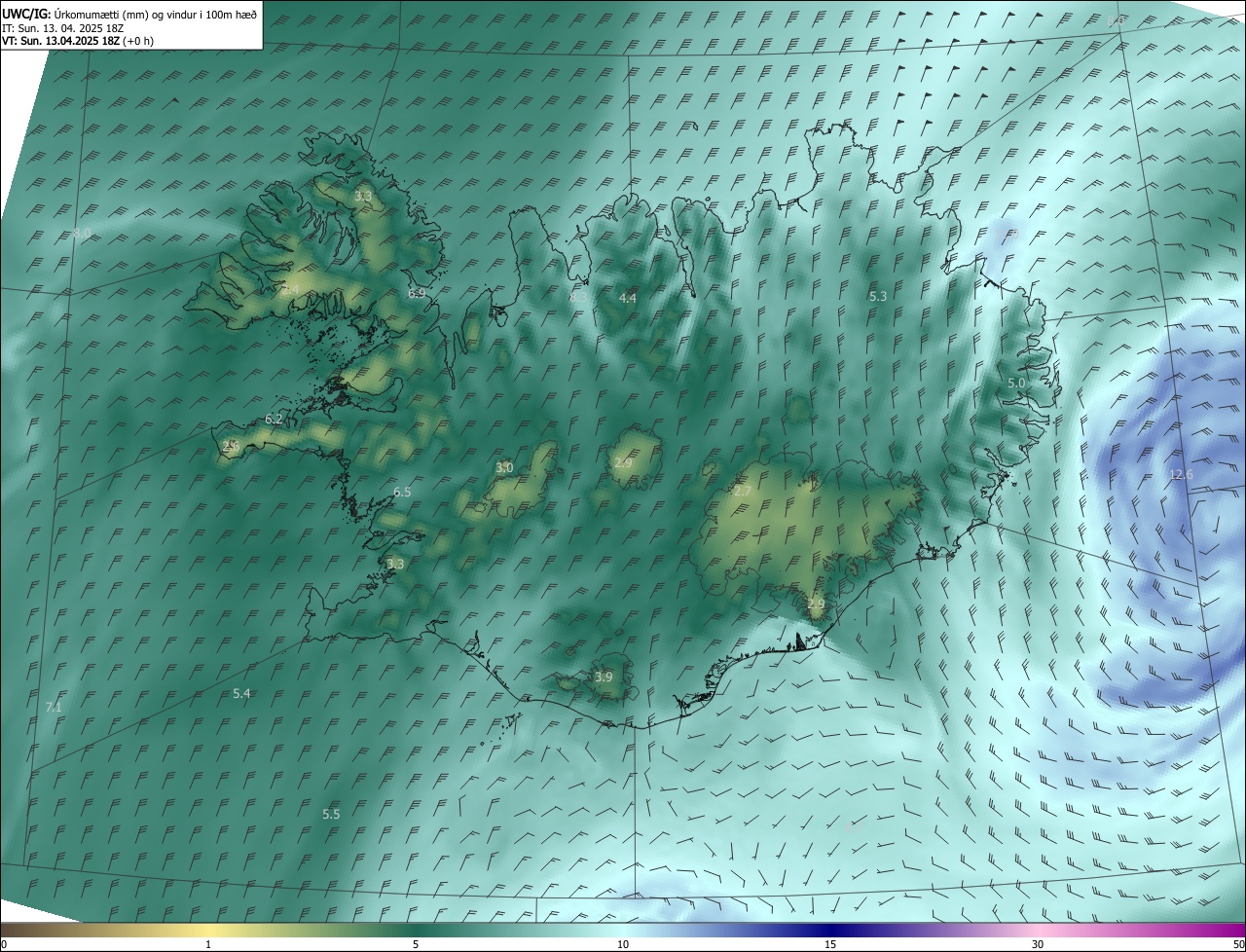Click the 3.0 value label
This screenshot has width=1246, height=952.
tap(504, 468)
